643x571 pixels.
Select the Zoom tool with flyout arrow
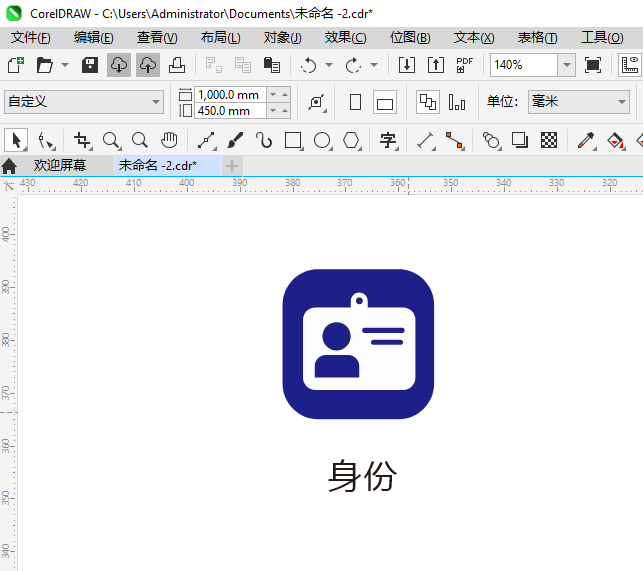click(x=111, y=140)
